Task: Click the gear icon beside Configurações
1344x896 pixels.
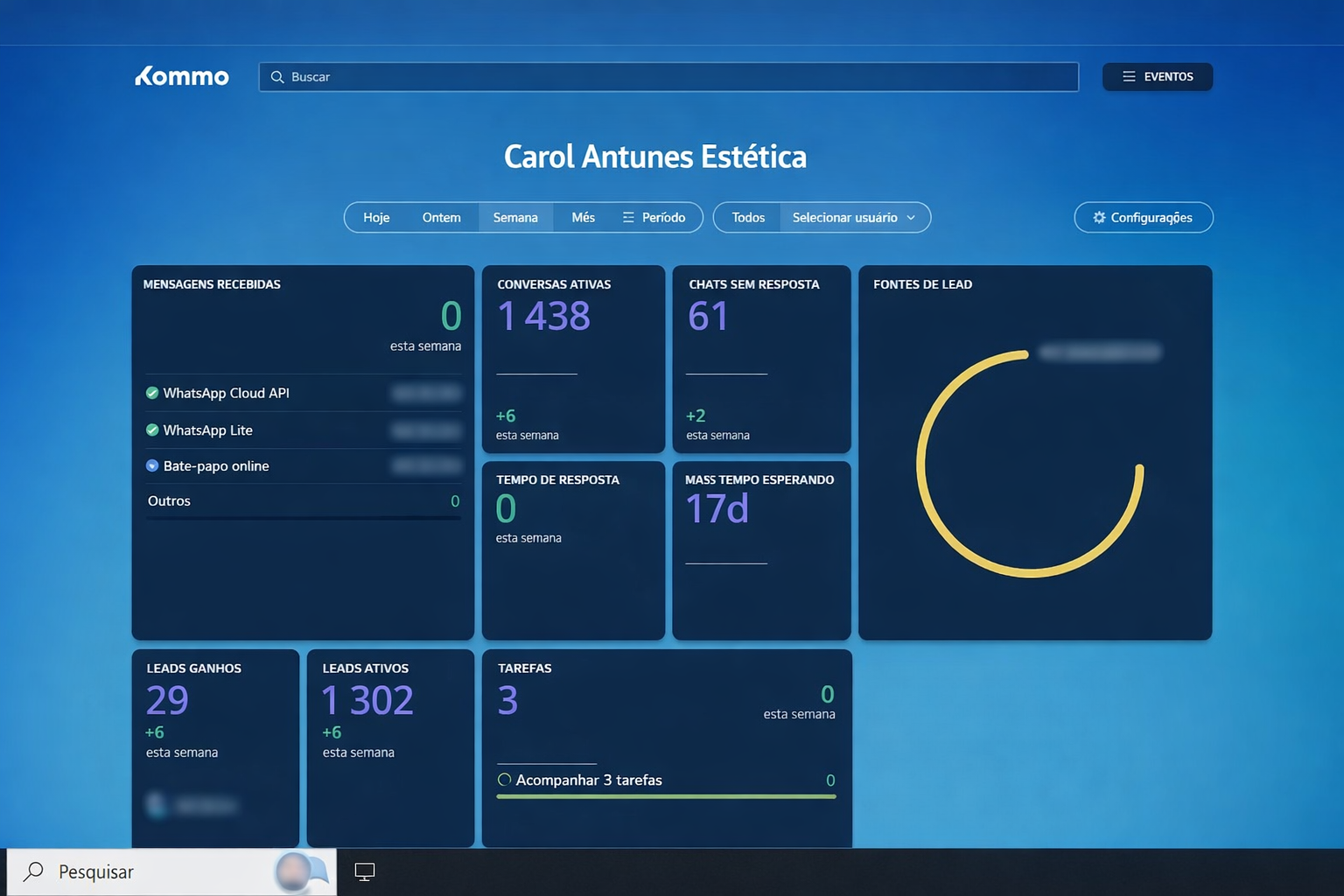Action: coord(1099,217)
